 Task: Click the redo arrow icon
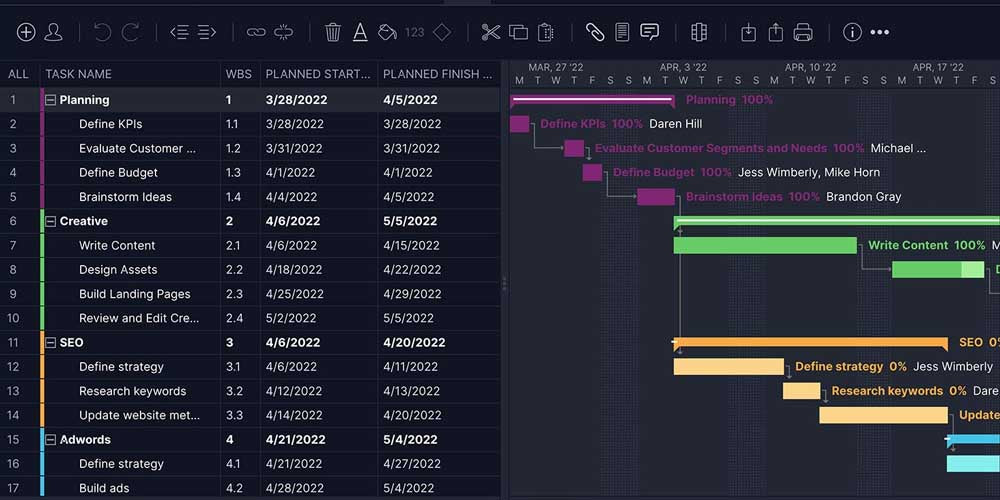tap(131, 33)
